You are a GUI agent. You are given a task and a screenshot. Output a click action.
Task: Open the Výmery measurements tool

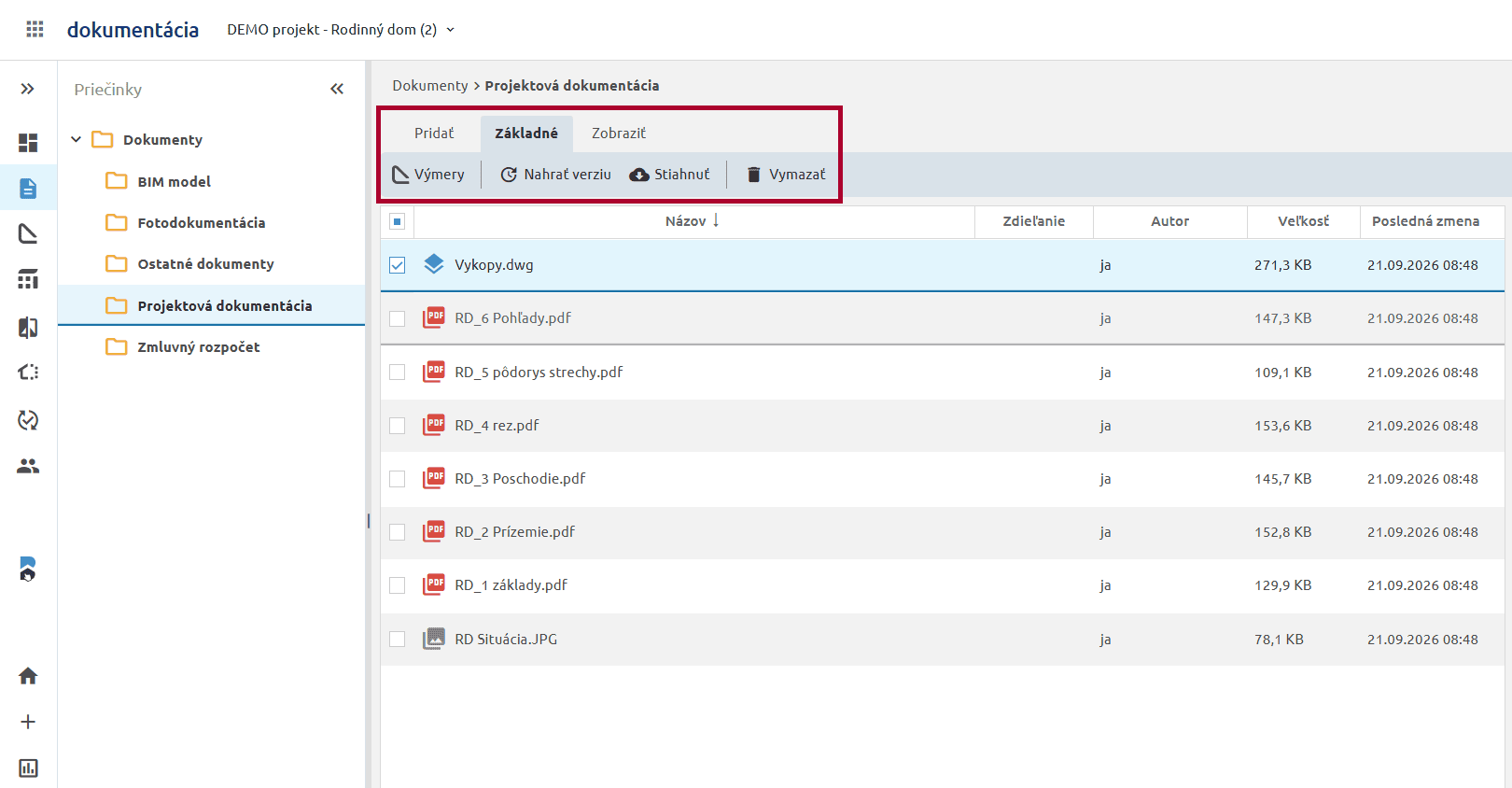coord(428,175)
